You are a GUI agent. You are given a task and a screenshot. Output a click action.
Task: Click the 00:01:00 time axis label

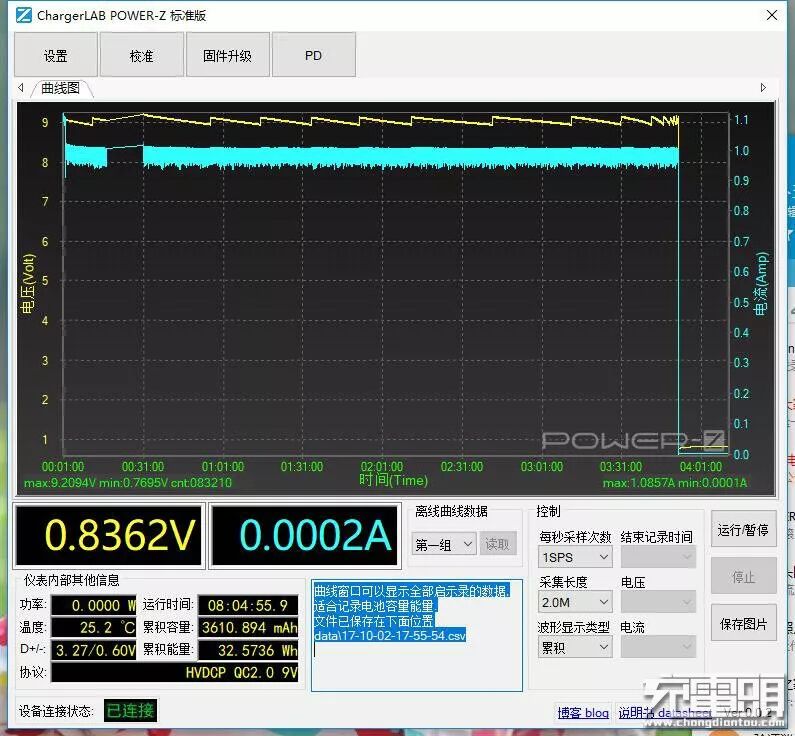point(62,466)
